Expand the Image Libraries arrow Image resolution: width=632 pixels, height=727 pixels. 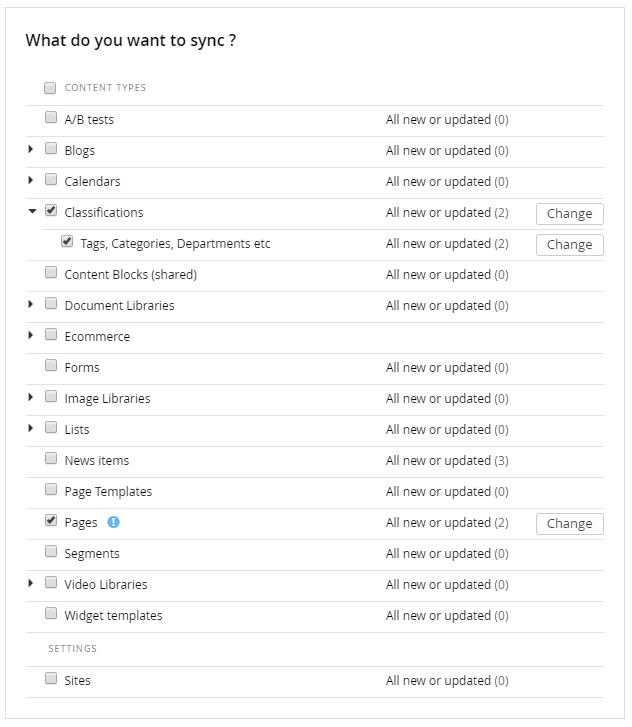click(32, 397)
